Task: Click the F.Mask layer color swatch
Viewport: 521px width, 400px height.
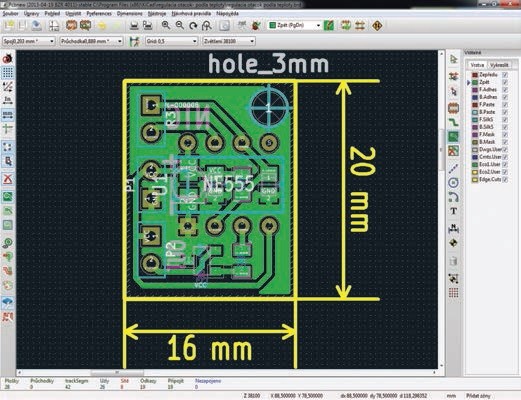Action: [475, 134]
